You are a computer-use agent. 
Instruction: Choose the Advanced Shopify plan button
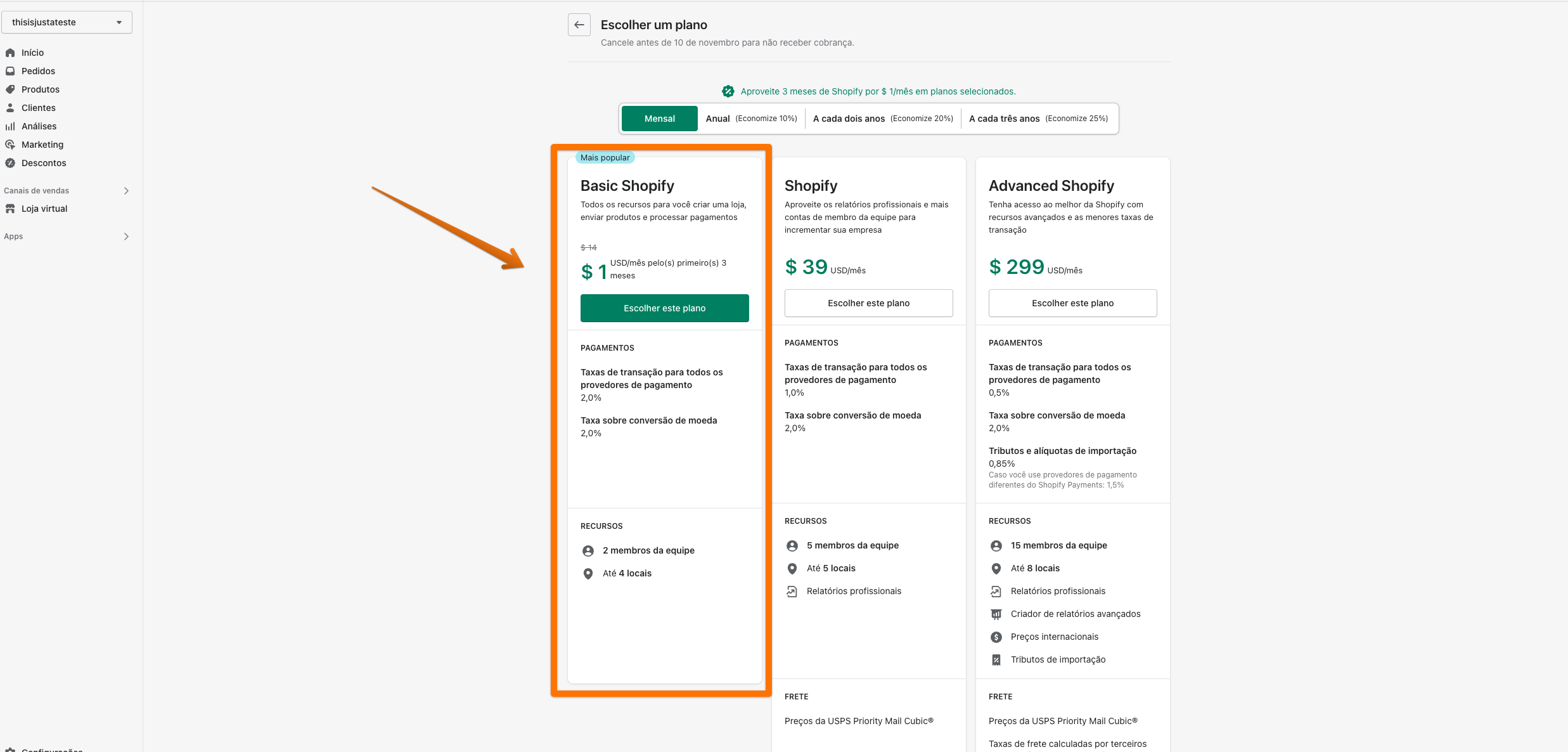click(x=1072, y=303)
